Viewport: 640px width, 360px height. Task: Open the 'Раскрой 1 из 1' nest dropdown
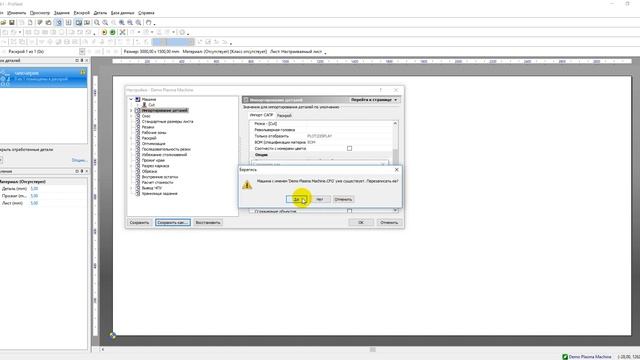[x=82, y=52]
